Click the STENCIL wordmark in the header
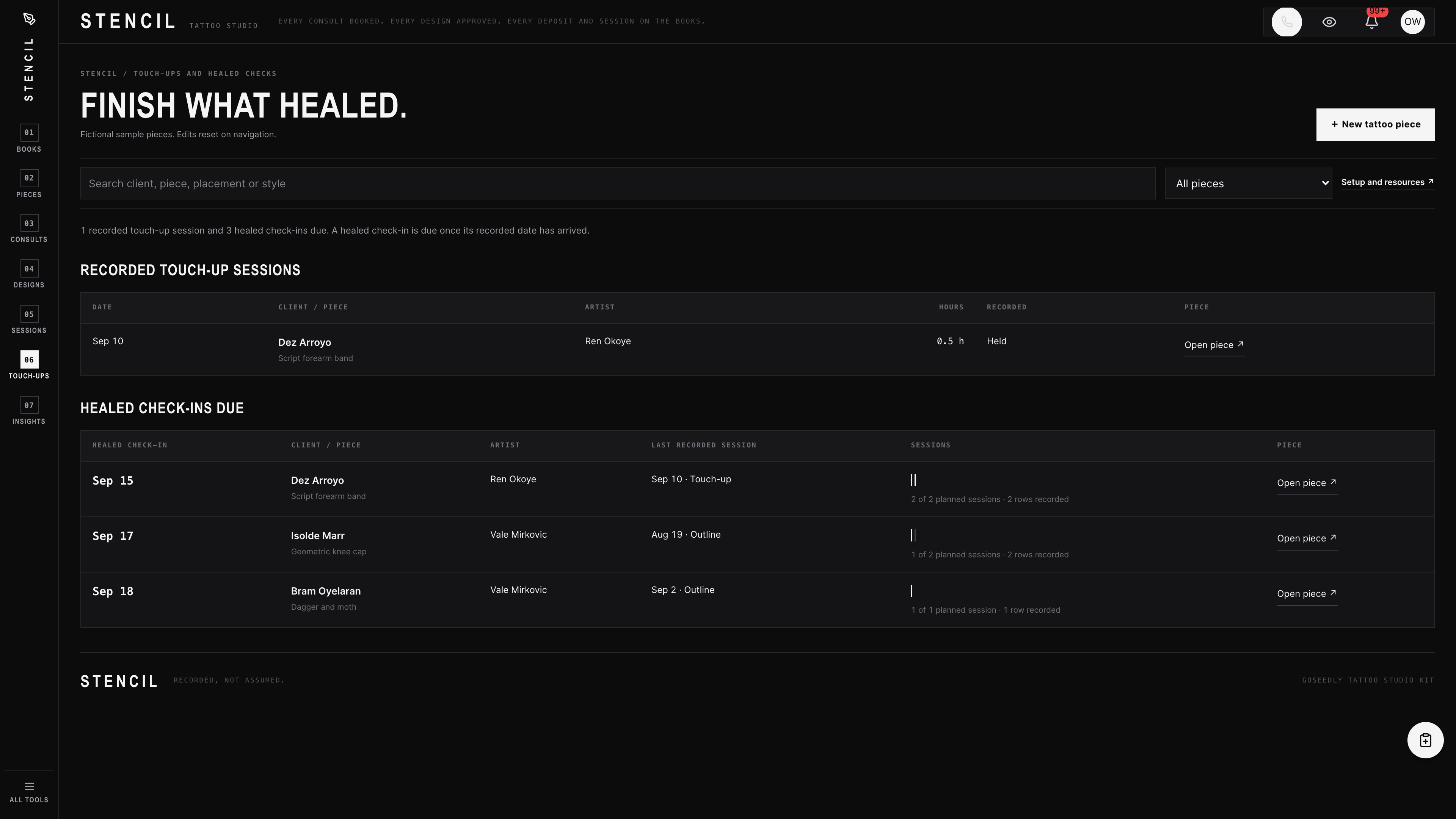Image resolution: width=1456 pixels, height=819 pixels. click(x=128, y=22)
